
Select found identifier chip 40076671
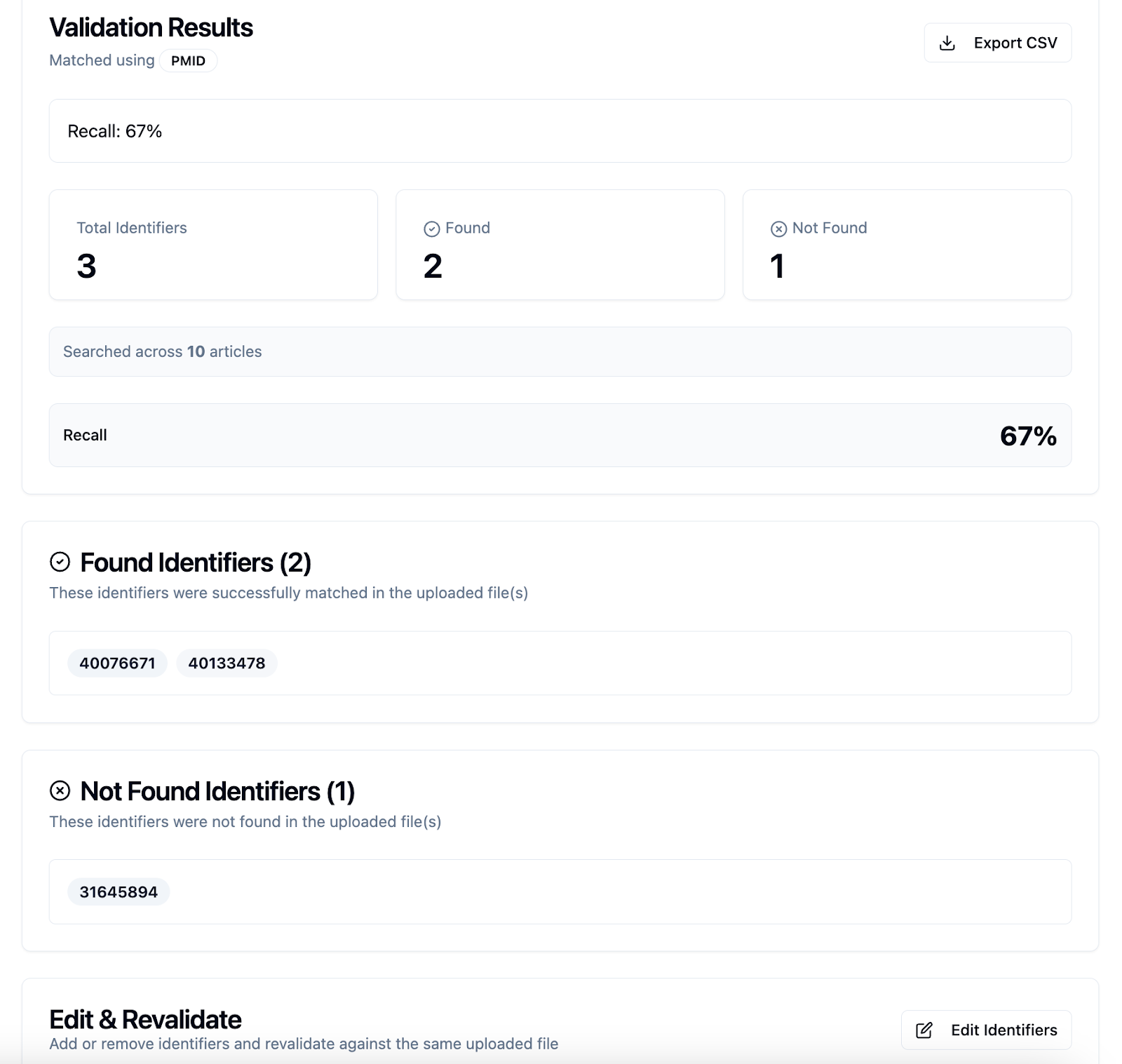point(117,663)
